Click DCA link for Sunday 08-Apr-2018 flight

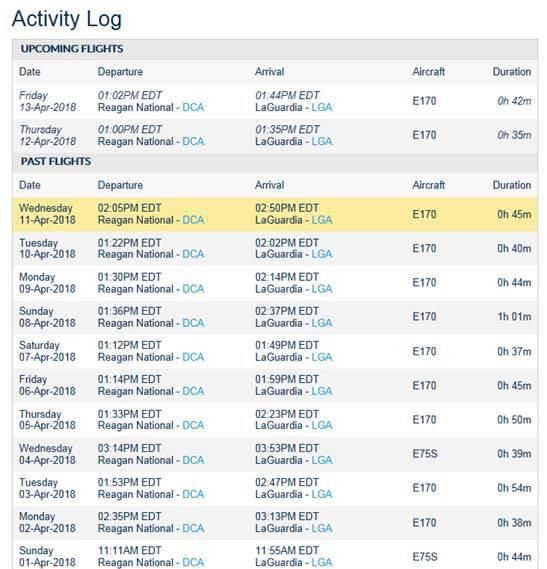pyautogui.click(x=193, y=323)
